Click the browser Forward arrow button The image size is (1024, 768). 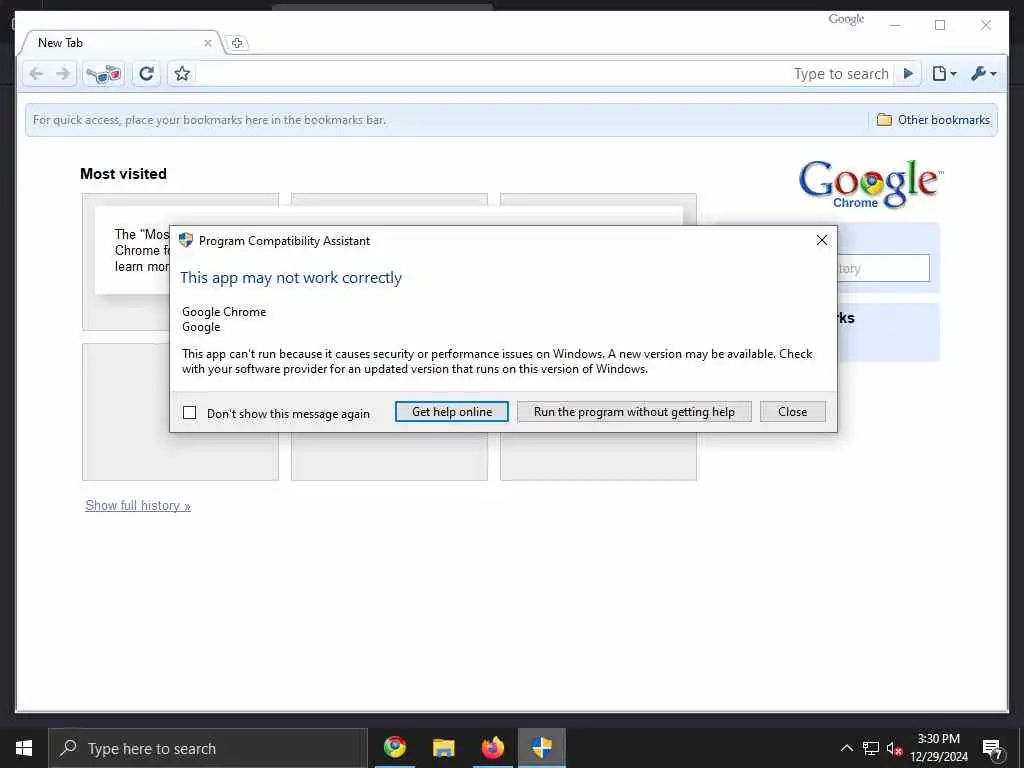tap(63, 74)
